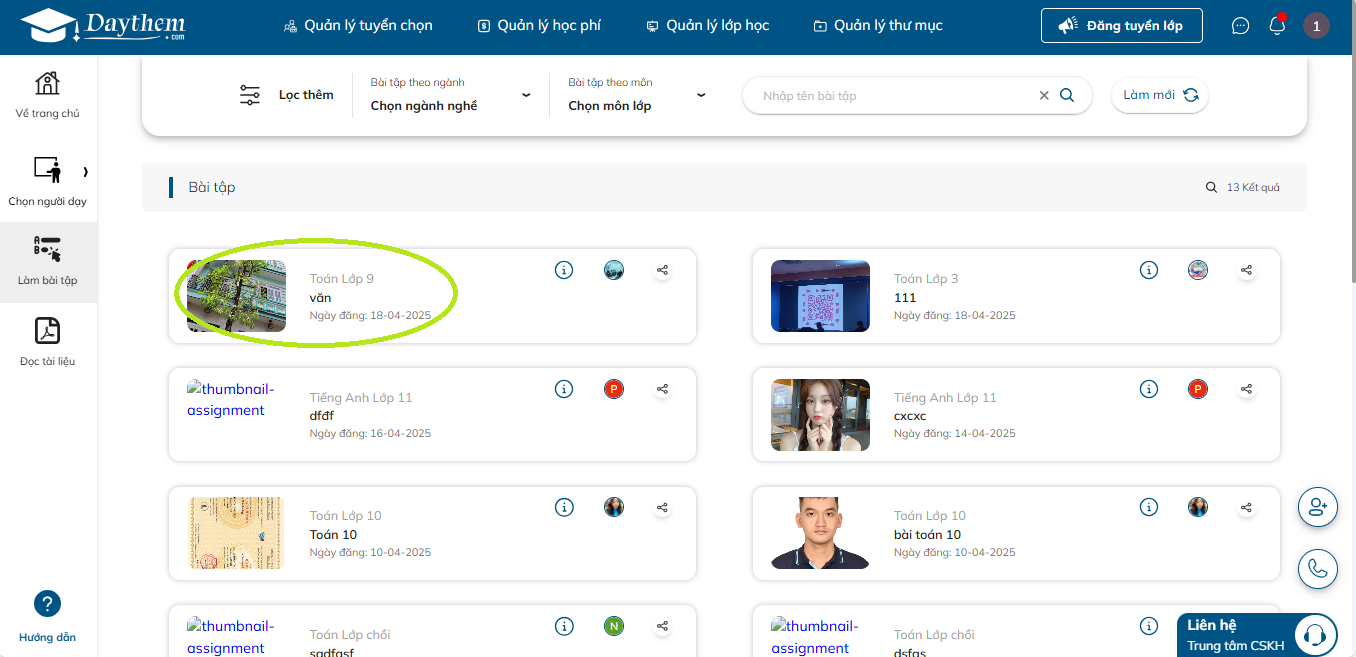Click the Làm mới refresh button
The image size is (1356, 657).
click(x=1160, y=95)
